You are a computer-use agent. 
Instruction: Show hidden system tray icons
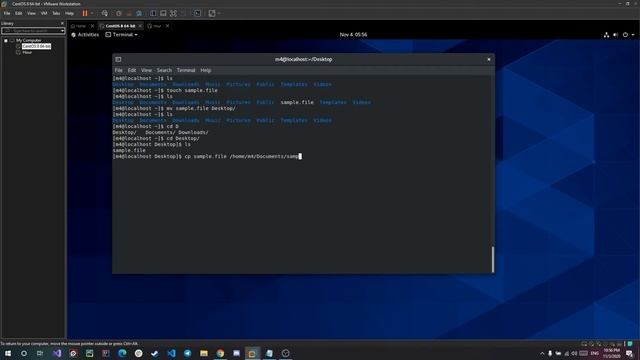click(x=542, y=353)
